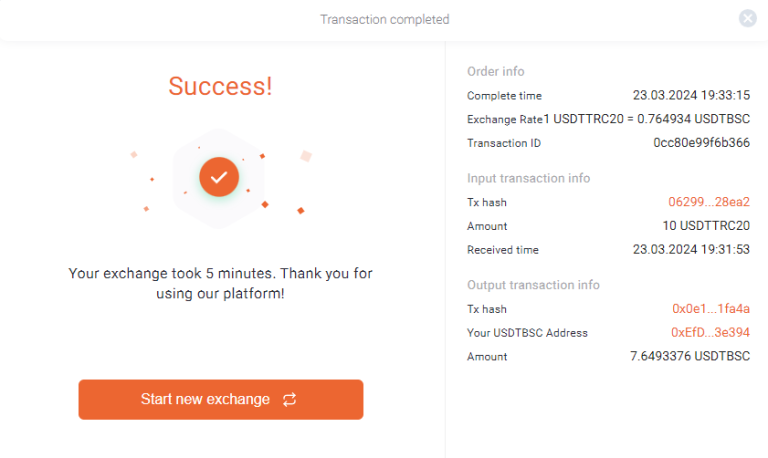Click the Output transaction info heading
This screenshot has height=458, width=768.
pos(534,285)
